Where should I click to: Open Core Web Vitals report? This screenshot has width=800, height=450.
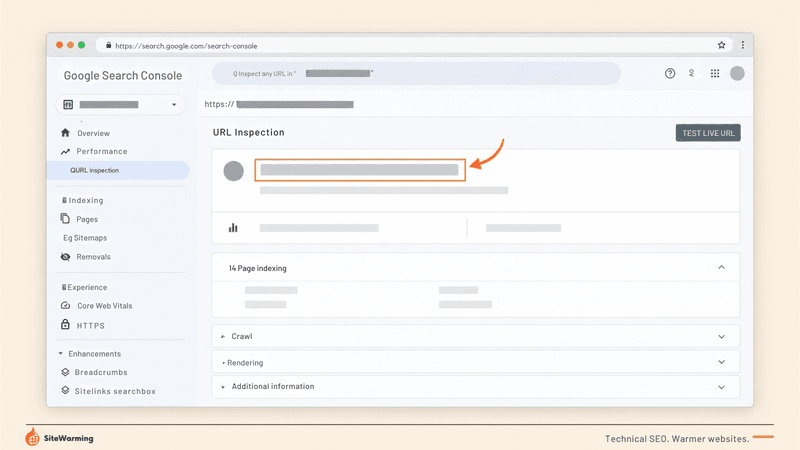point(105,306)
